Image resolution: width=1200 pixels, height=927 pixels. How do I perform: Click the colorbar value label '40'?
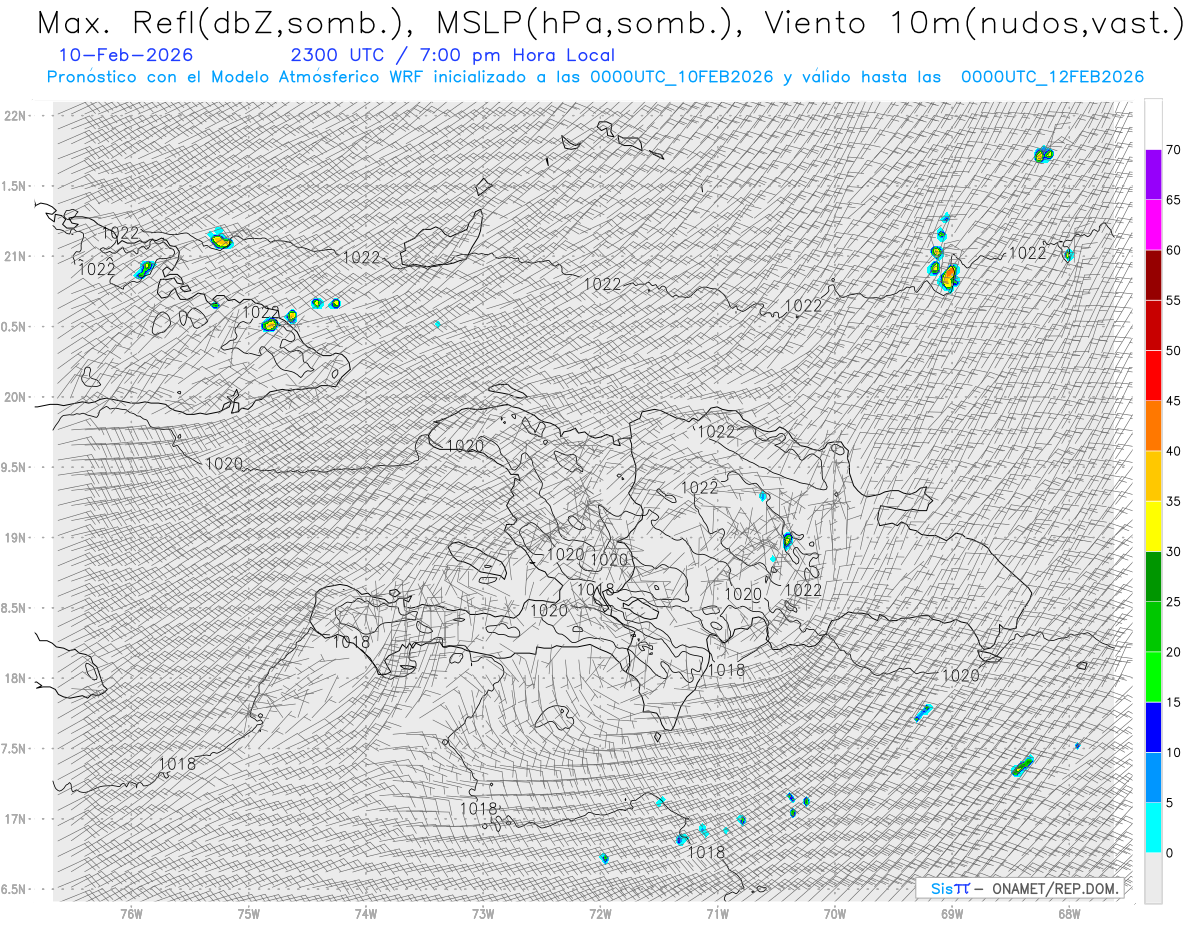pyautogui.click(x=1173, y=451)
